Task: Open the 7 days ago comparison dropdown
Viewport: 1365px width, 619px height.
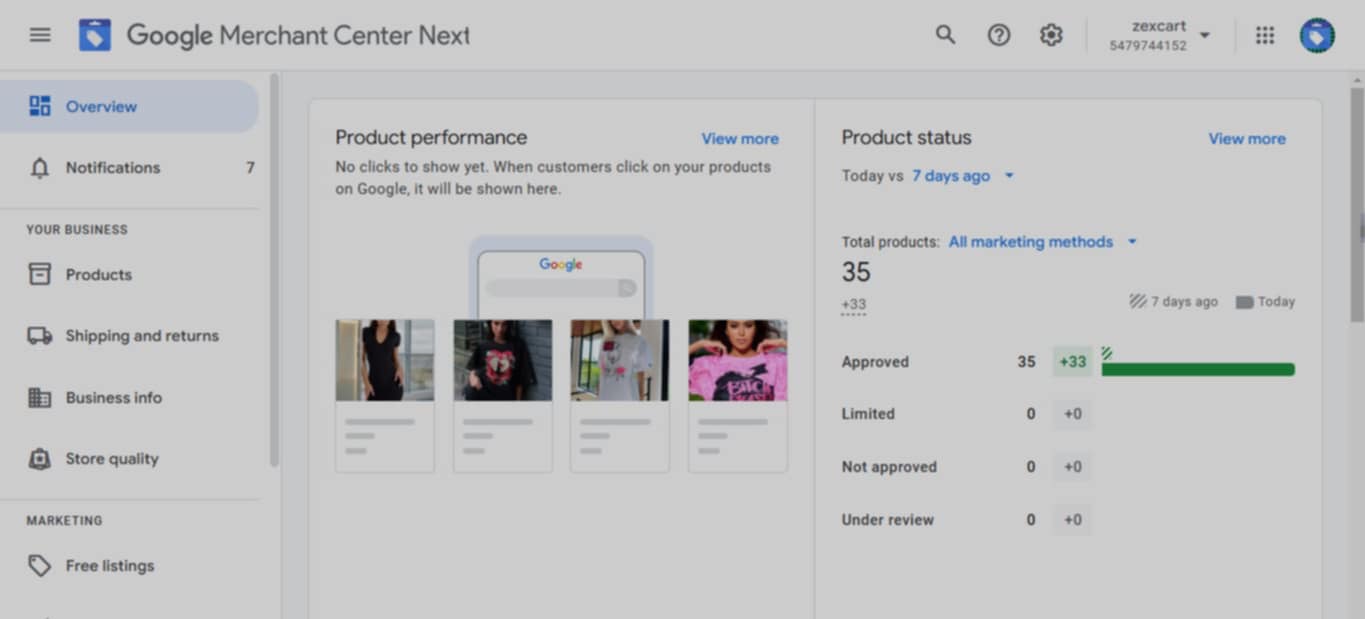Action: point(963,176)
